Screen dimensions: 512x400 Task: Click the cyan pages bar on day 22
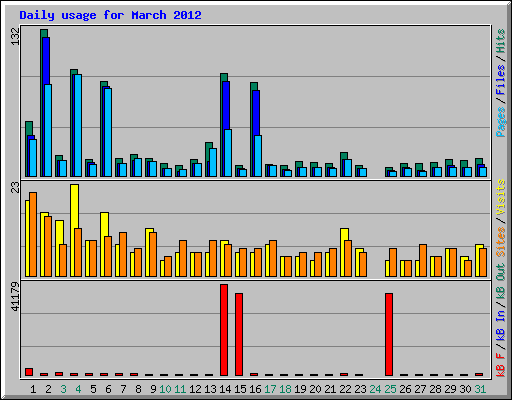[x=348, y=168]
